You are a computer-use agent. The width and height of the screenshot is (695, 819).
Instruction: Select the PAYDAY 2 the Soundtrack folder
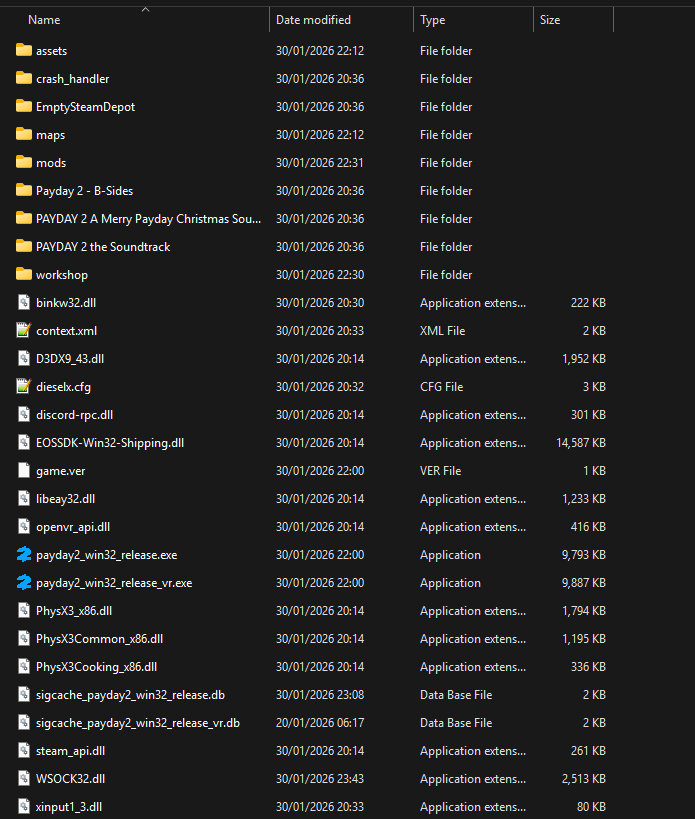pyautogui.click(x=103, y=247)
